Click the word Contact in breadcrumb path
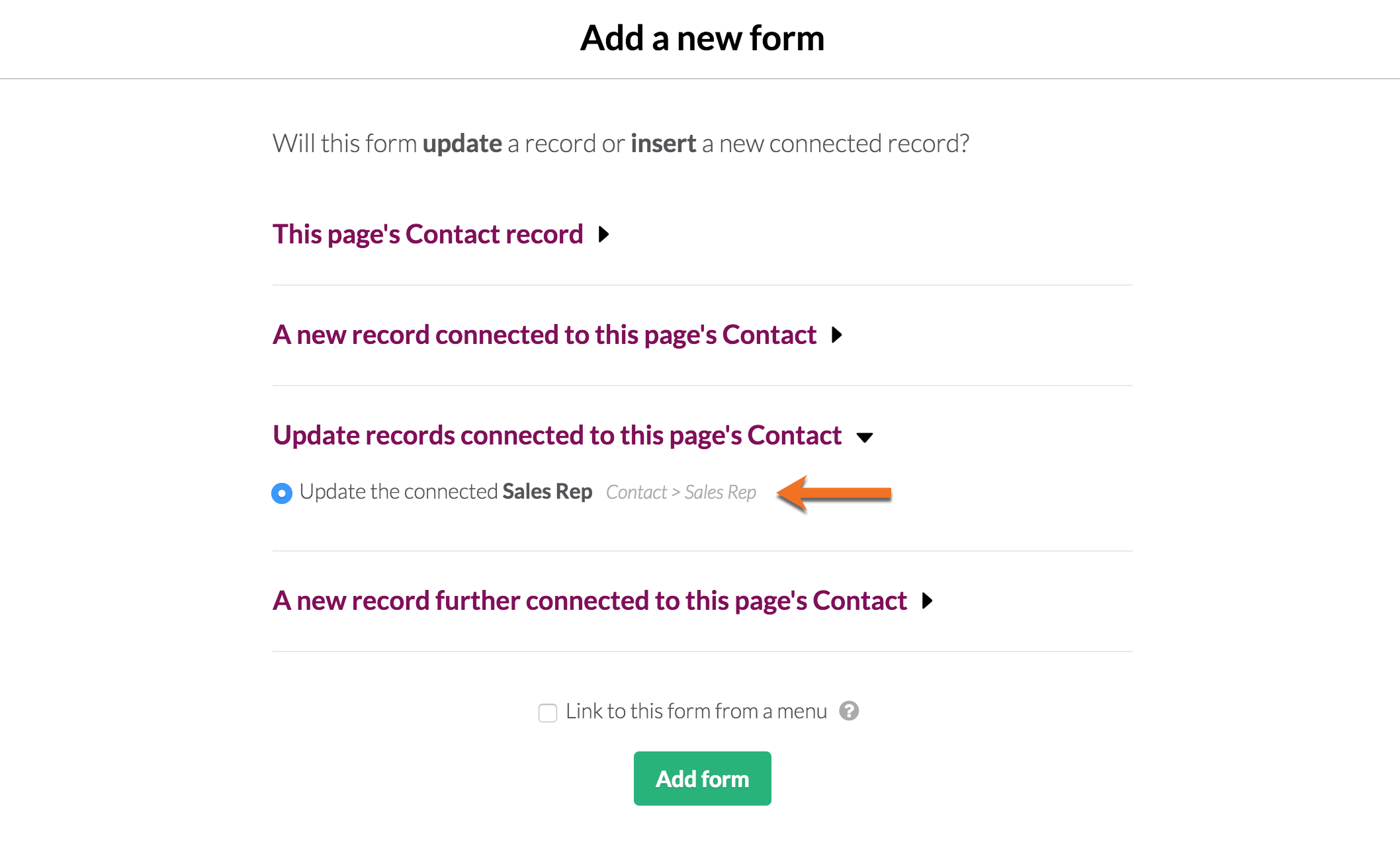Image resolution: width=1400 pixels, height=844 pixels. [636, 492]
